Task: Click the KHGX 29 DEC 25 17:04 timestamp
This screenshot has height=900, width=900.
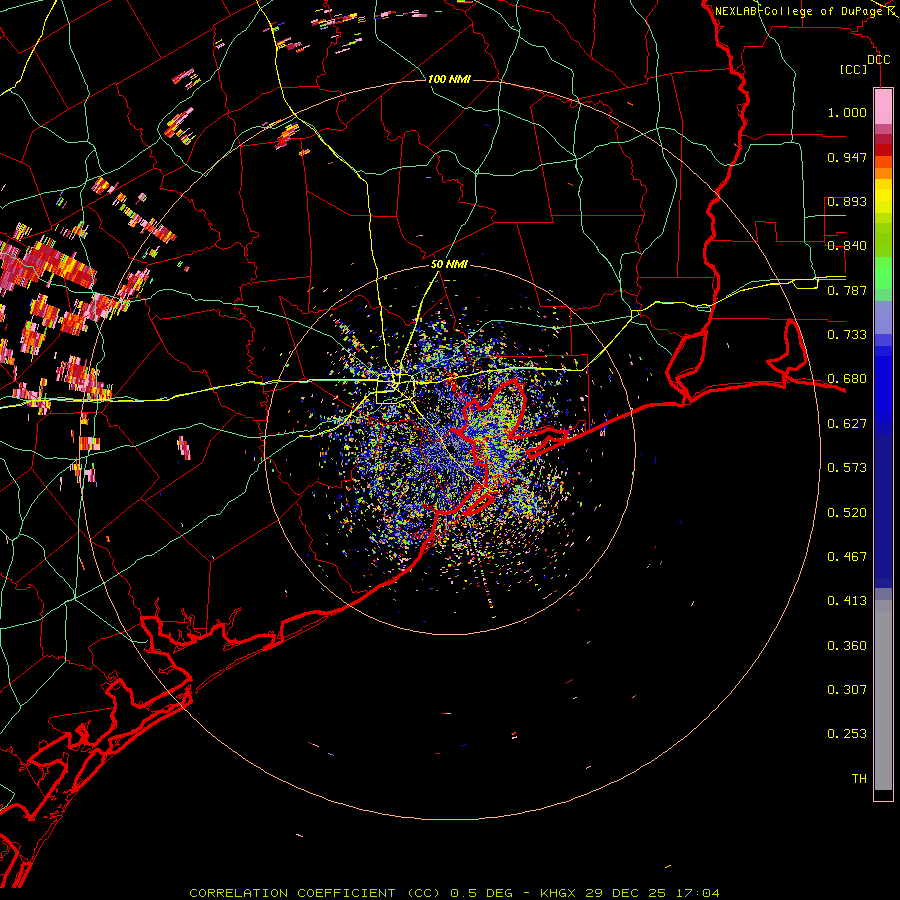Action: [629, 893]
